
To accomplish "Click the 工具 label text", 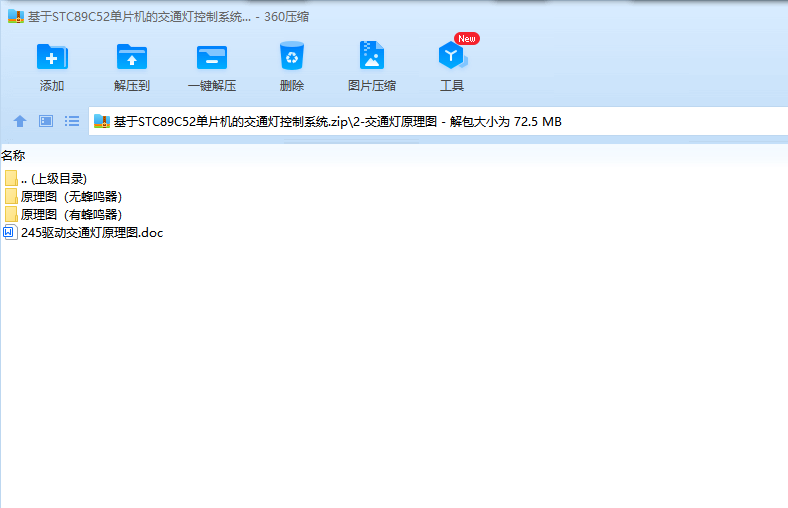I will click(452, 86).
